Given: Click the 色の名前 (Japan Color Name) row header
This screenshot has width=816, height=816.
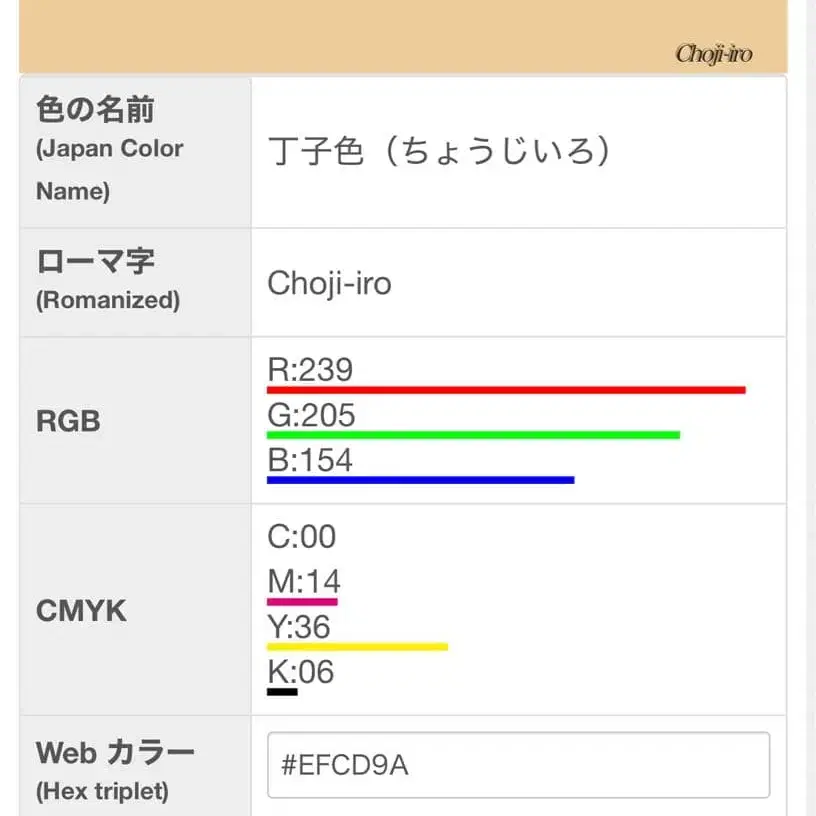Looking at the screenshot, I should tap(110, 148).
